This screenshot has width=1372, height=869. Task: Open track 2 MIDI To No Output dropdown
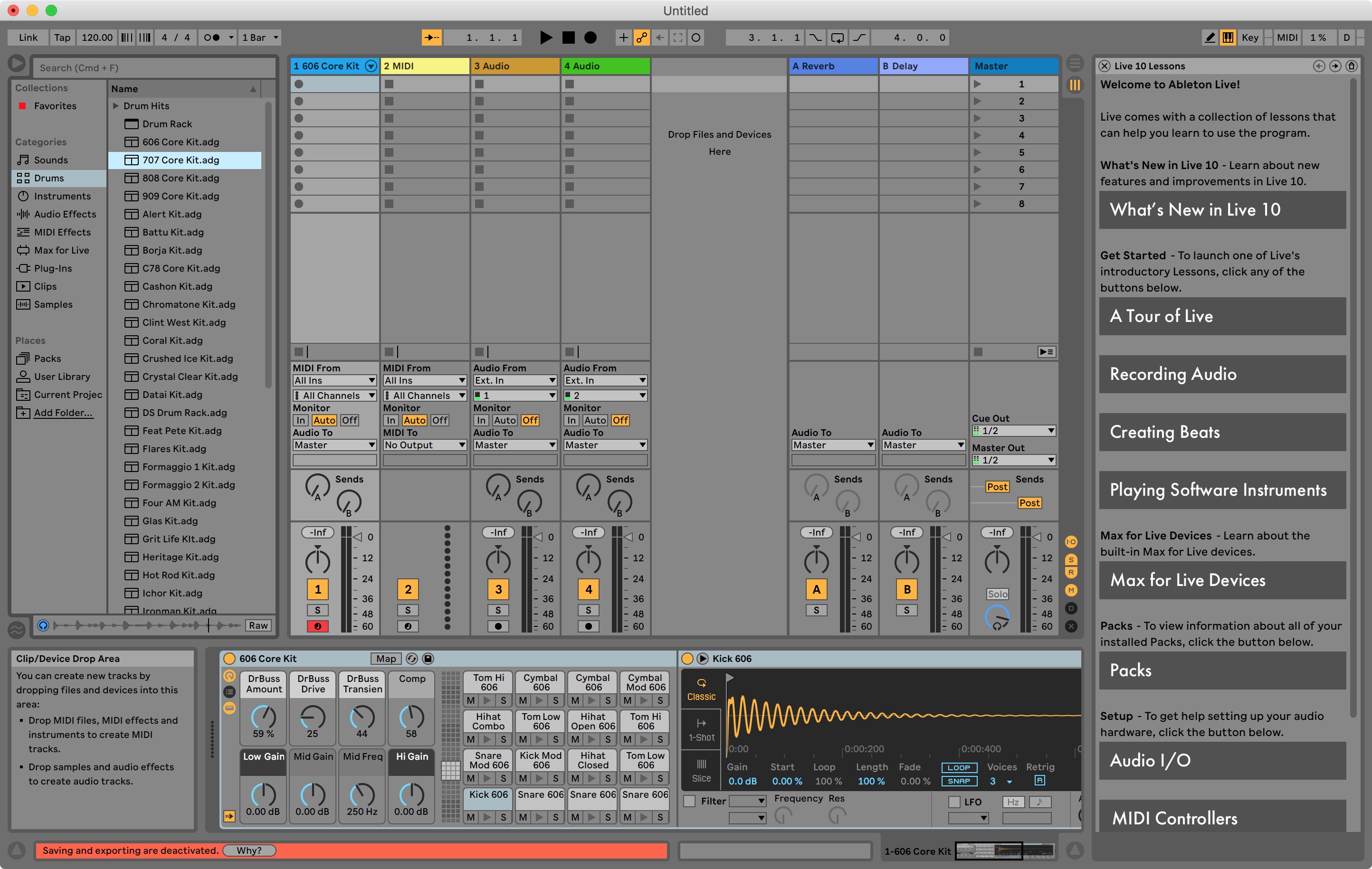[425, 445]
